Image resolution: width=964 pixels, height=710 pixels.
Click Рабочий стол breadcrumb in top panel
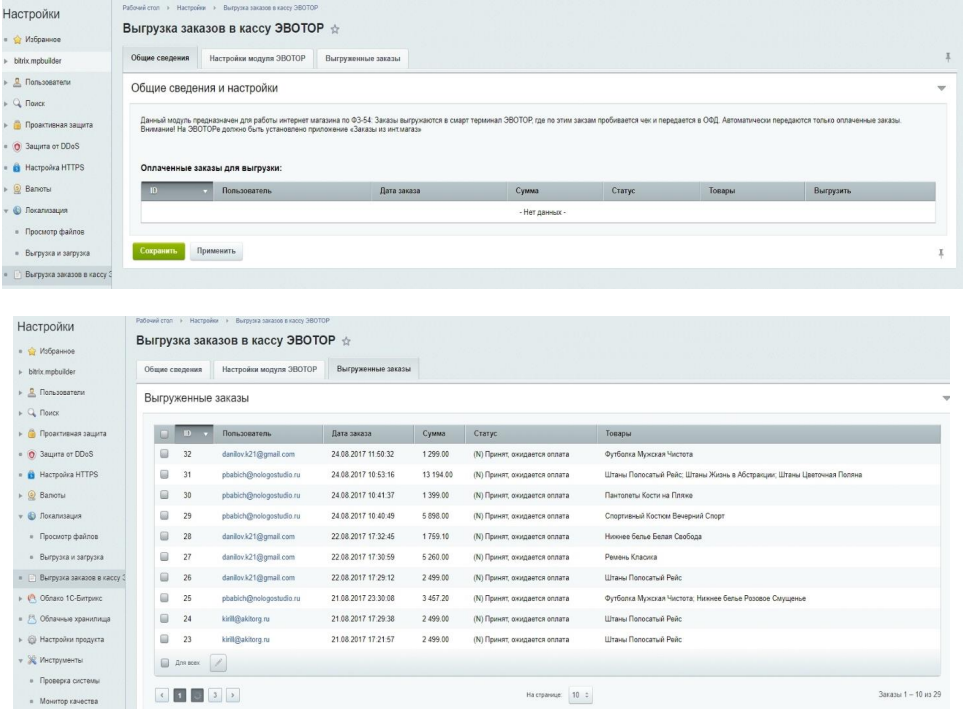141,8
